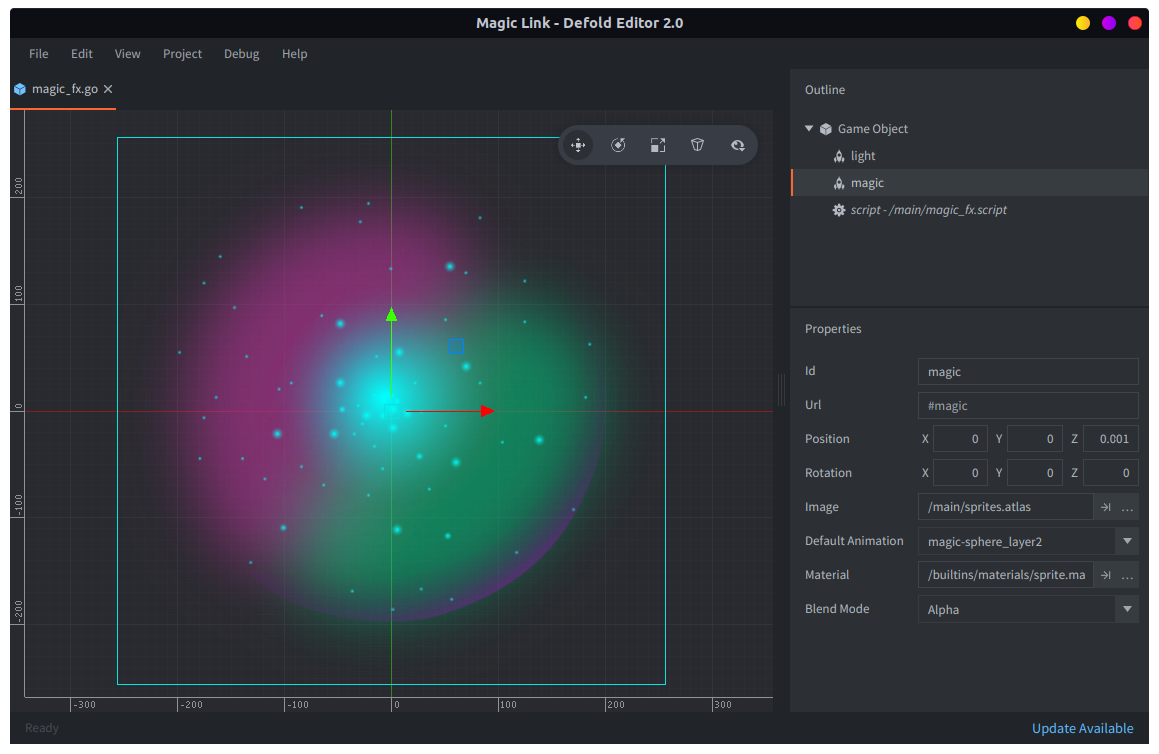Image resolution: width=1159 pixels, height=754 pixels.
Task: Select the Rotate tool
Action: pos(618,145)
